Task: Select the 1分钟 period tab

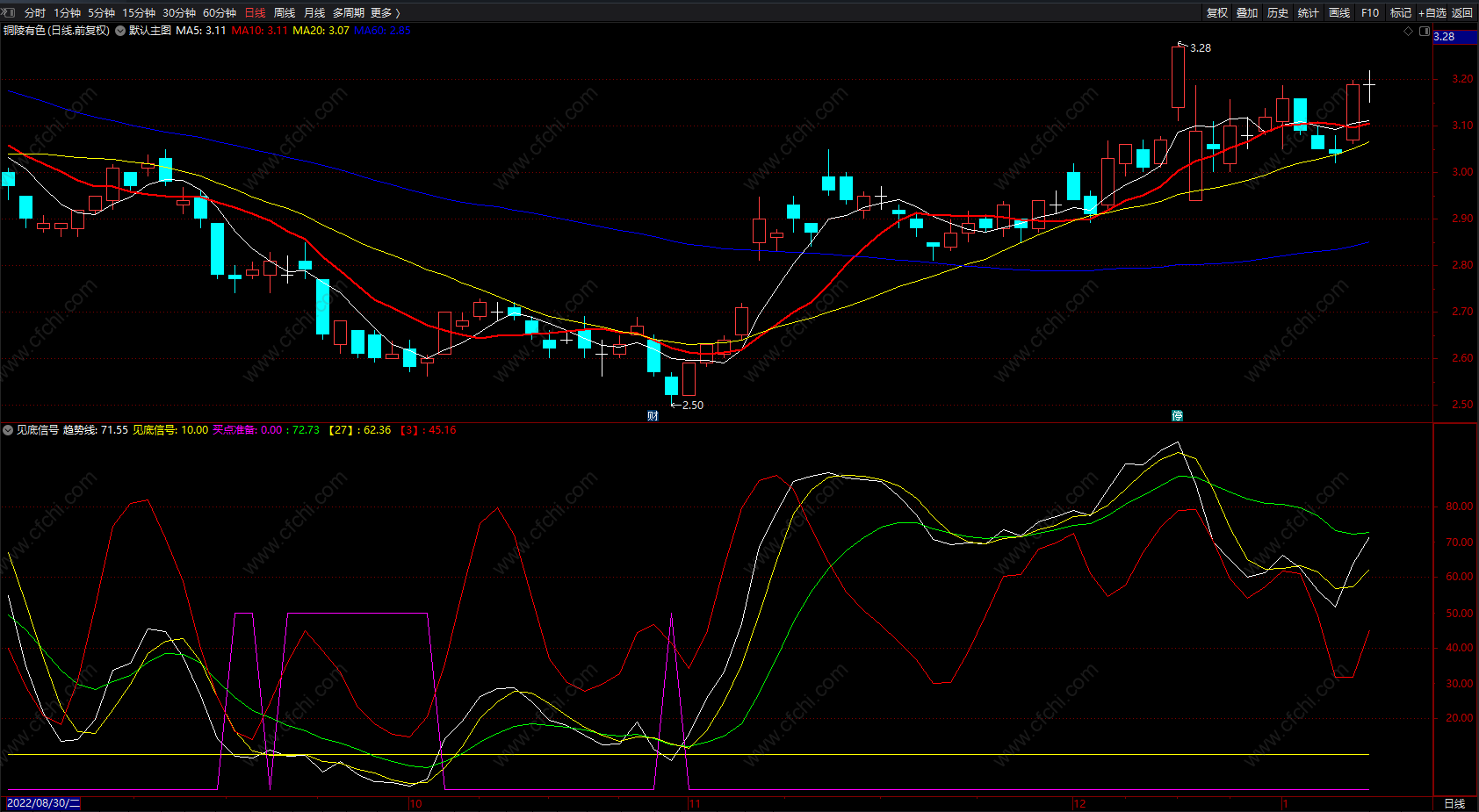Action: click(x=67, y=12)
